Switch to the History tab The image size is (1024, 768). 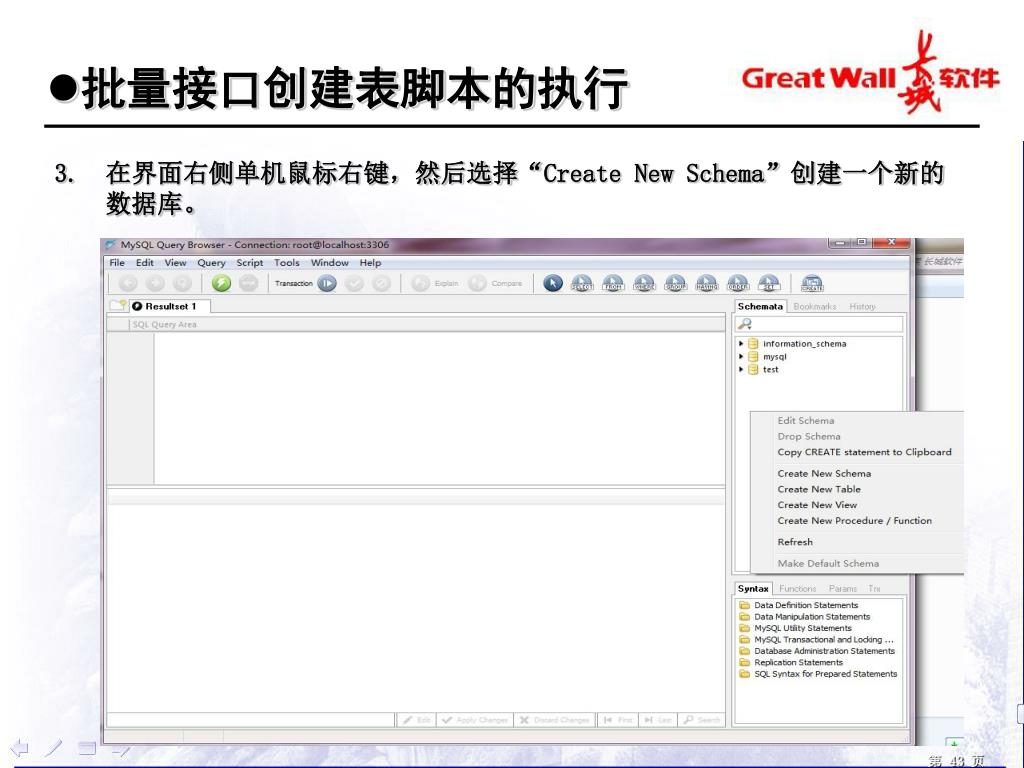click(862, 306)
